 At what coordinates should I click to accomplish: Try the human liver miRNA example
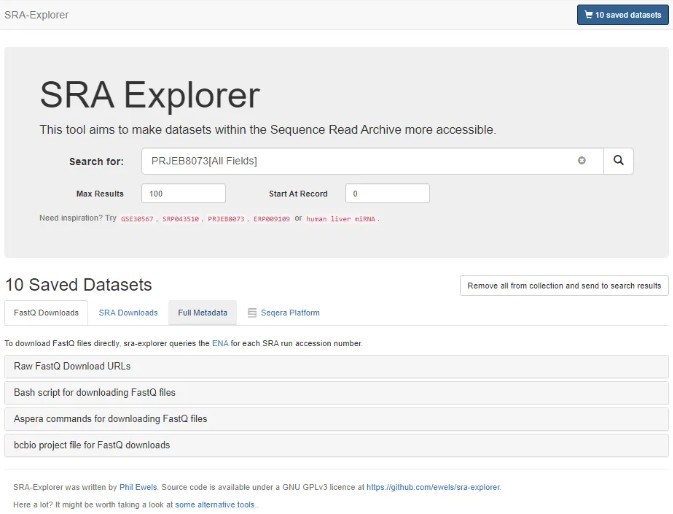tap(341, 218)
